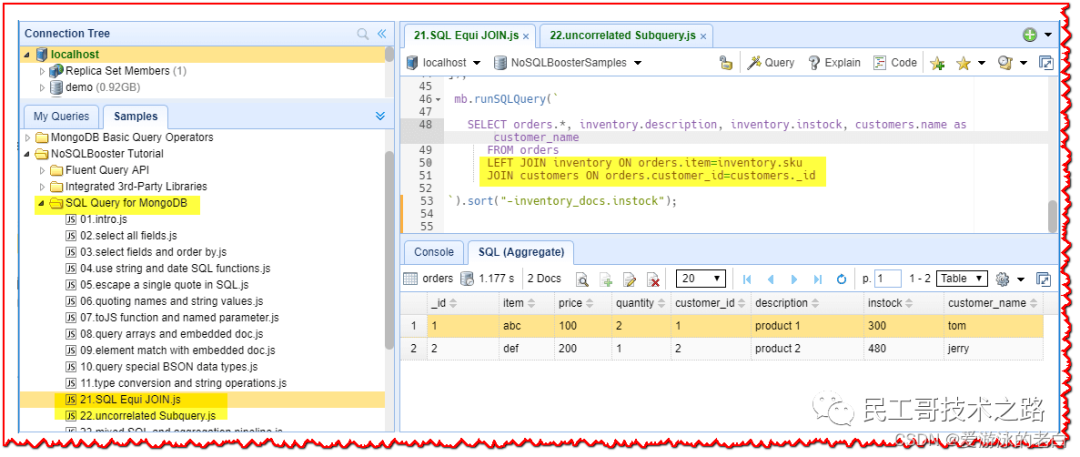Click the search icon in Connection Tree header

(362, 34)
